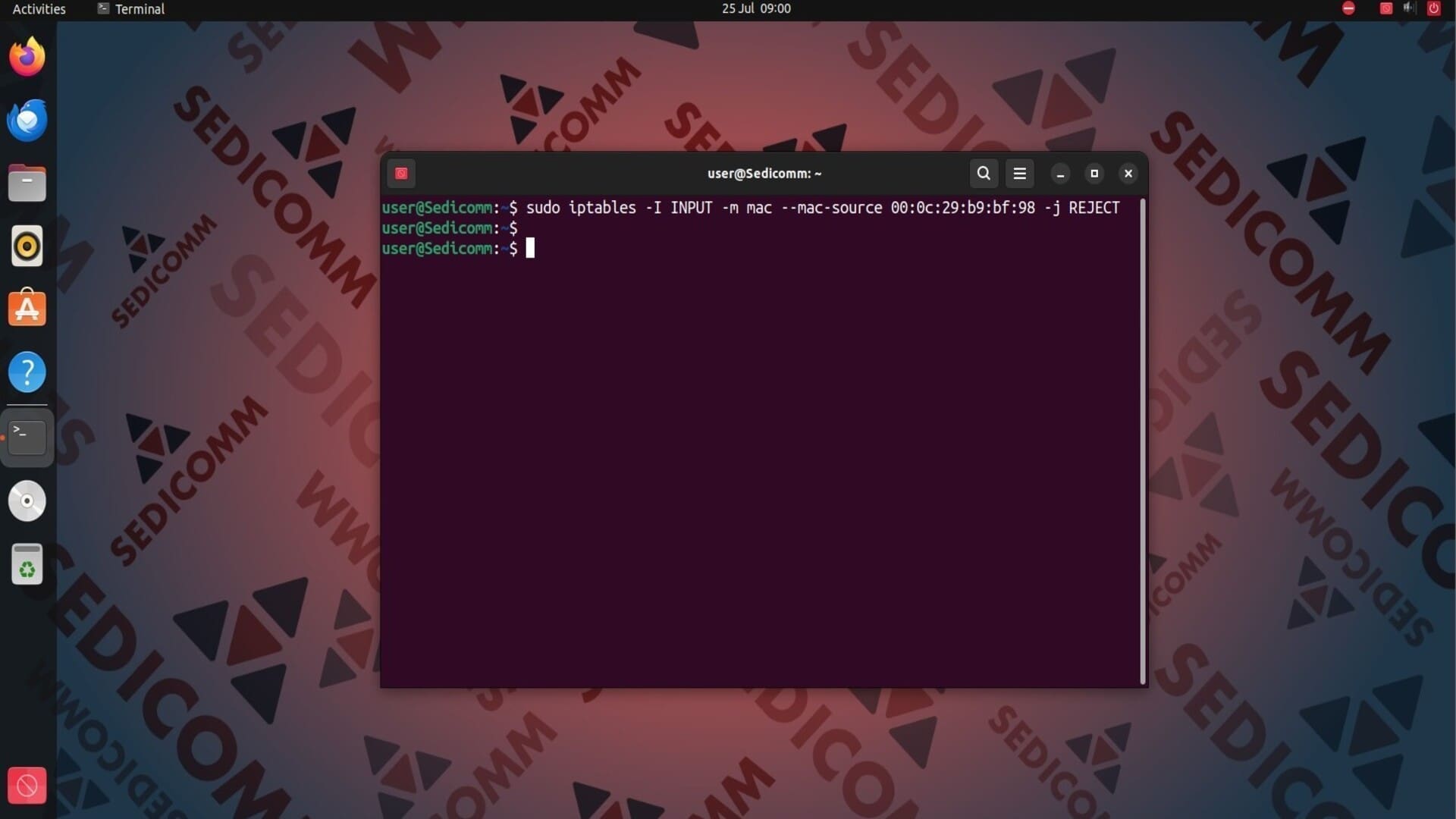Open the Activities overview

pos(39,9)
